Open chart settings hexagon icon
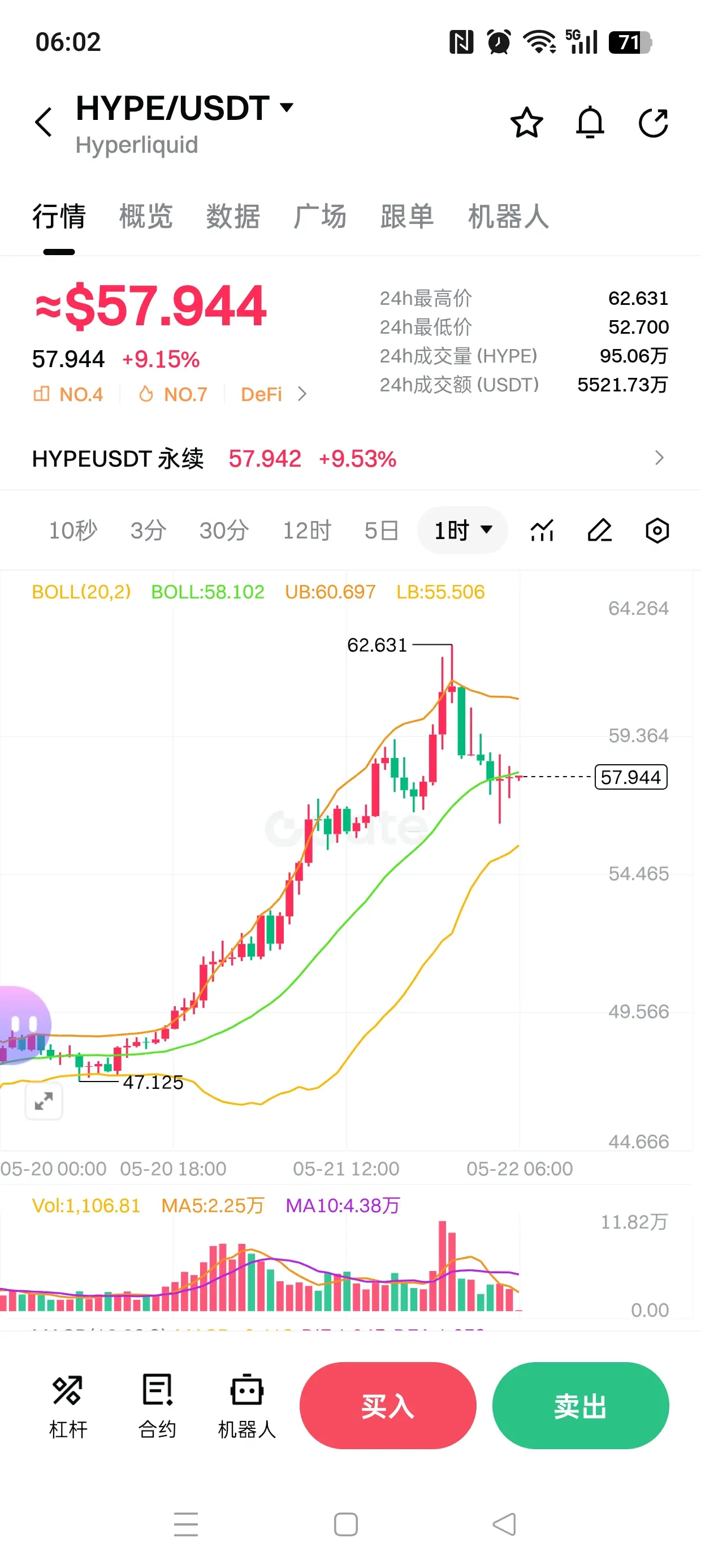 click(x=657, y=530)
